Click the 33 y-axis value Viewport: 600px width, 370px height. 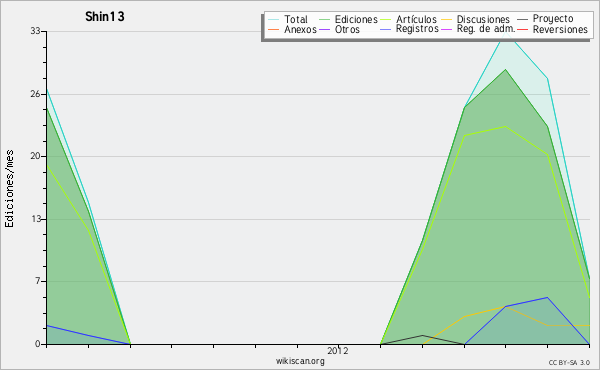tap(36, 31)
